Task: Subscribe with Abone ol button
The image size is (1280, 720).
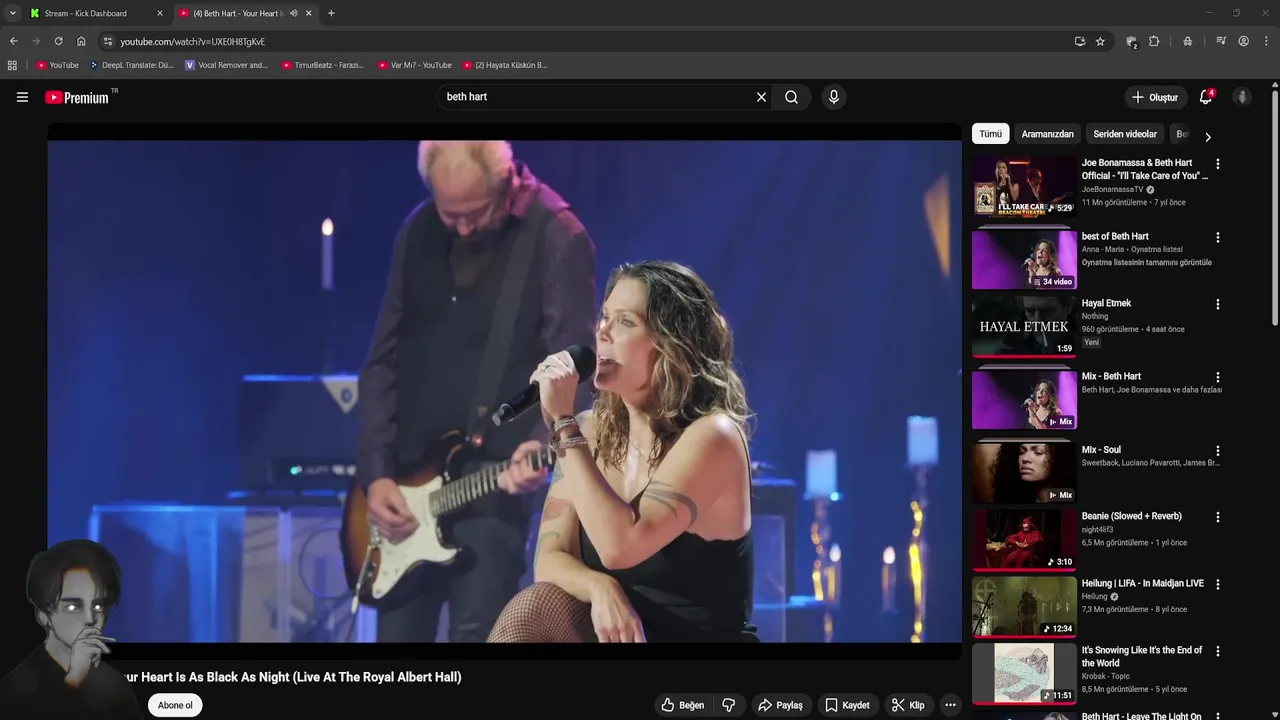Action: [175, 705]
